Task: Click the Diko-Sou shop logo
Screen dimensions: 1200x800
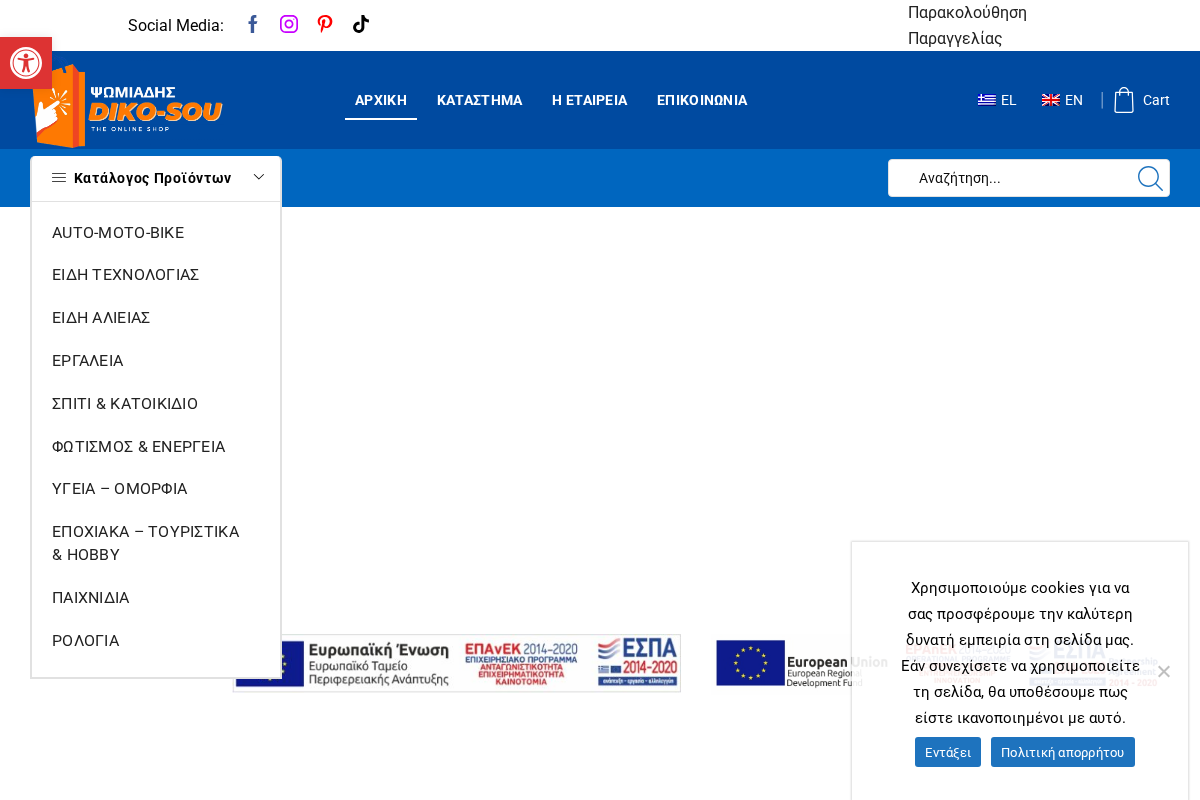Action: (127, 105)
